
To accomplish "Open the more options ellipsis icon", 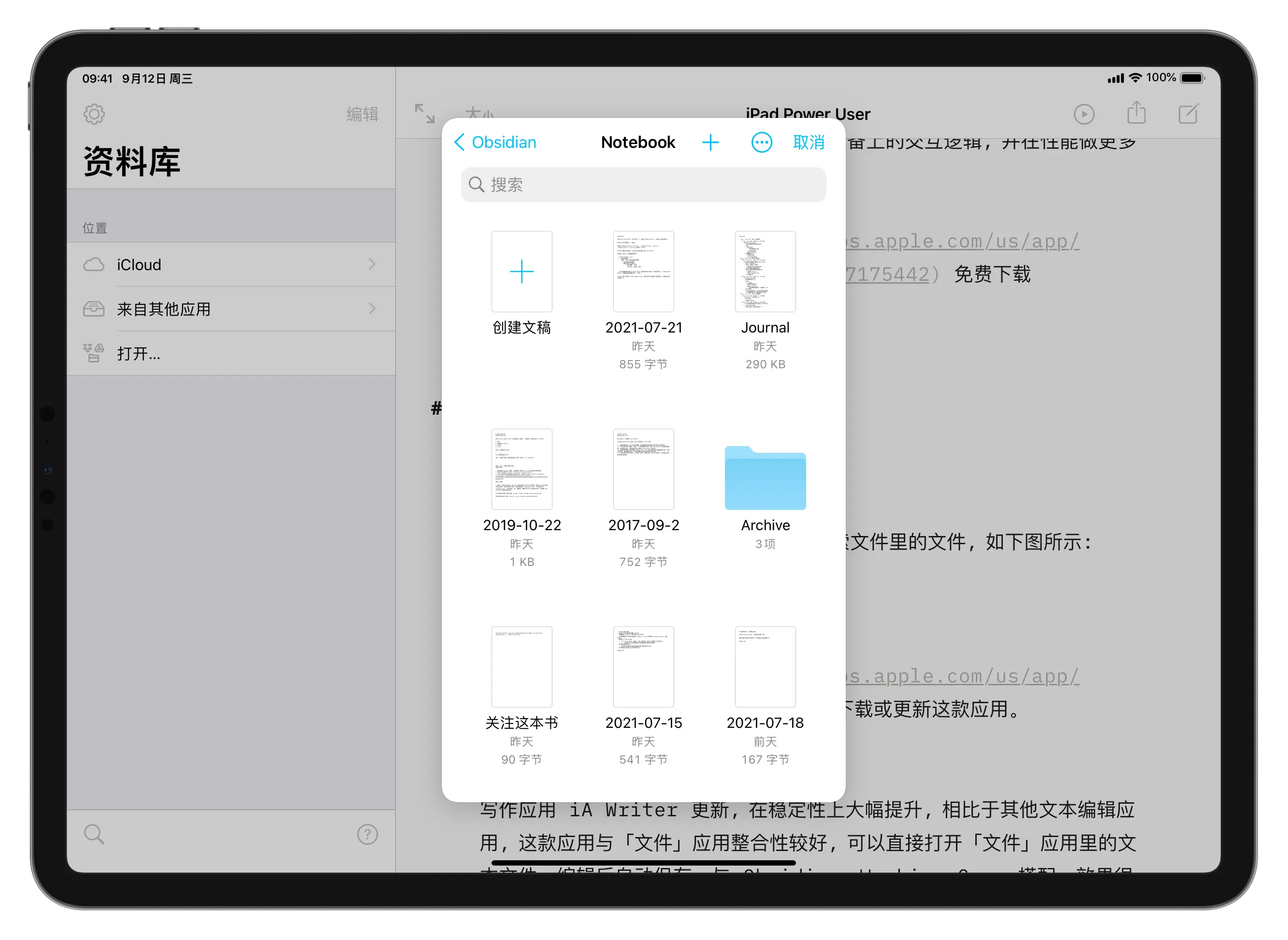I will (762, 142).
